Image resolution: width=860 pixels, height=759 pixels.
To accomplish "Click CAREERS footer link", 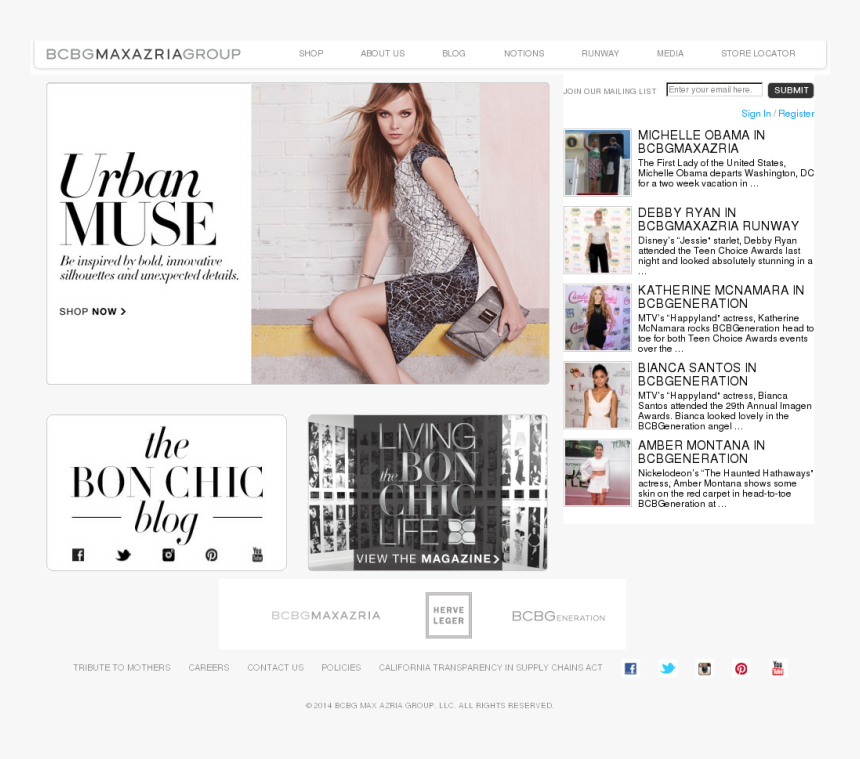I will click(x=209, y=667).
